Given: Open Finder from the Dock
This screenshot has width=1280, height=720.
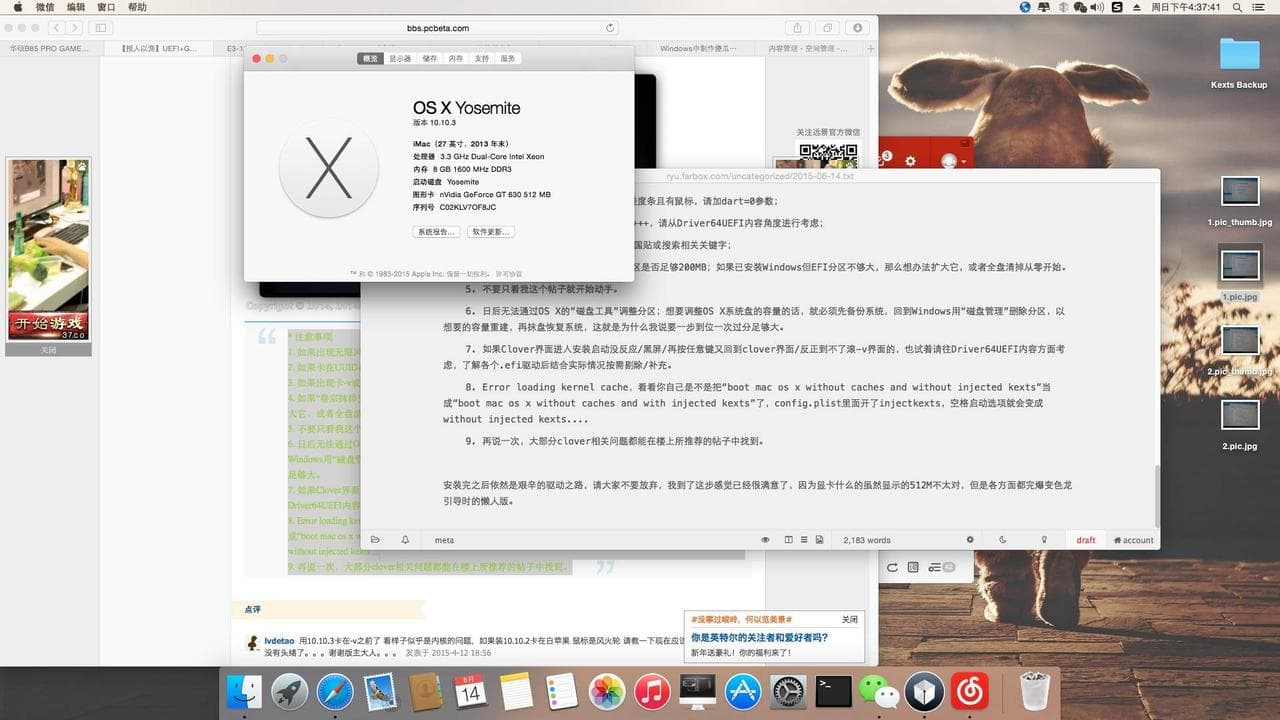Looking at the screenshot, I should 245,691.
